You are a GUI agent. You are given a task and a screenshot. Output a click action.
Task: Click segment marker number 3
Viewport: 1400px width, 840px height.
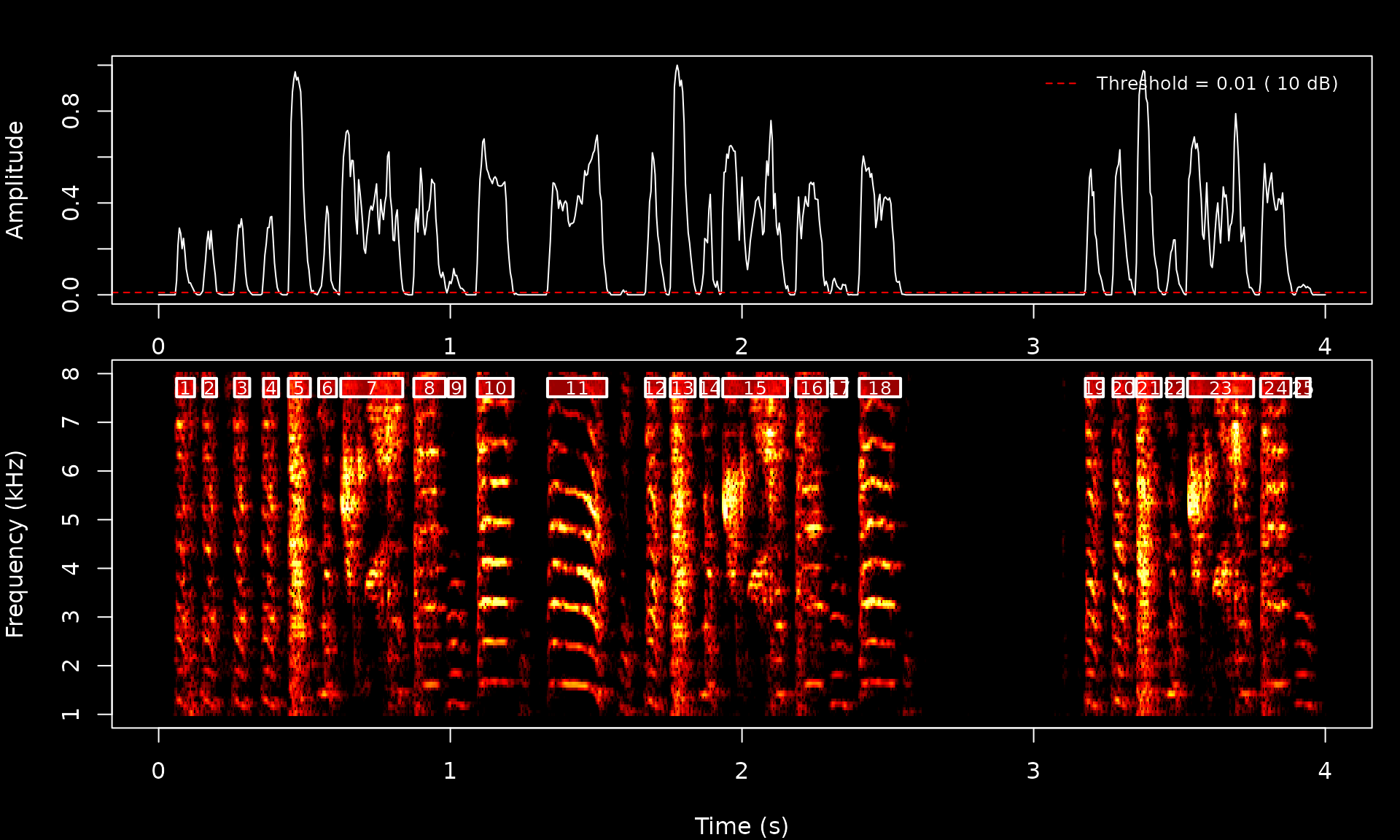pos(242,388)
